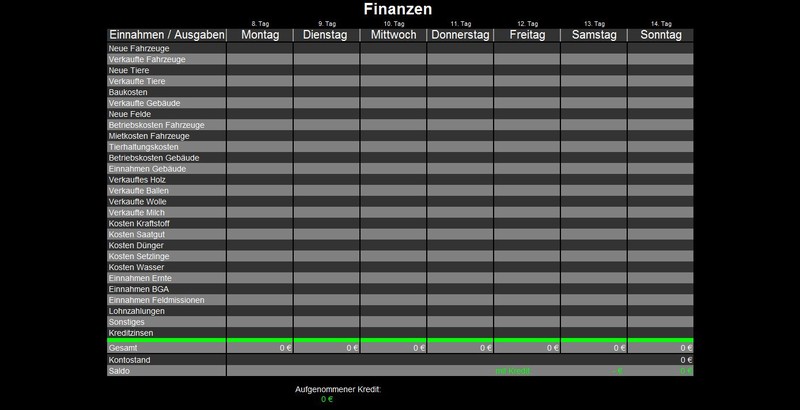Select the Dienstag column header
The width and height of the screenshot is (800, 410).
pos(326,35)
